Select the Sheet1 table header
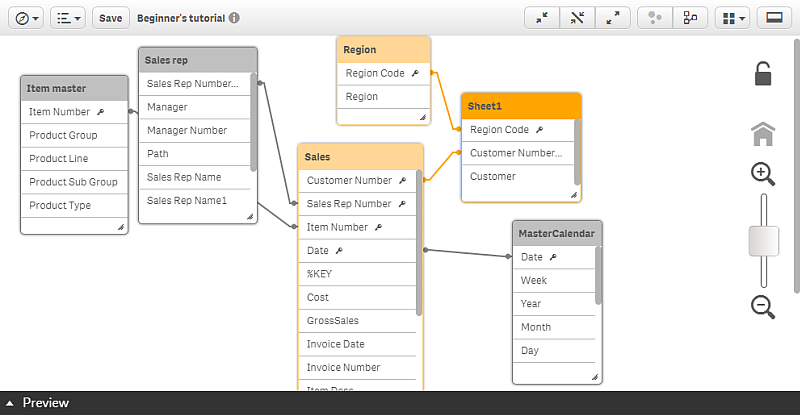Image resolution: width=800 pixels, height=415 pixels. point(521,105)
